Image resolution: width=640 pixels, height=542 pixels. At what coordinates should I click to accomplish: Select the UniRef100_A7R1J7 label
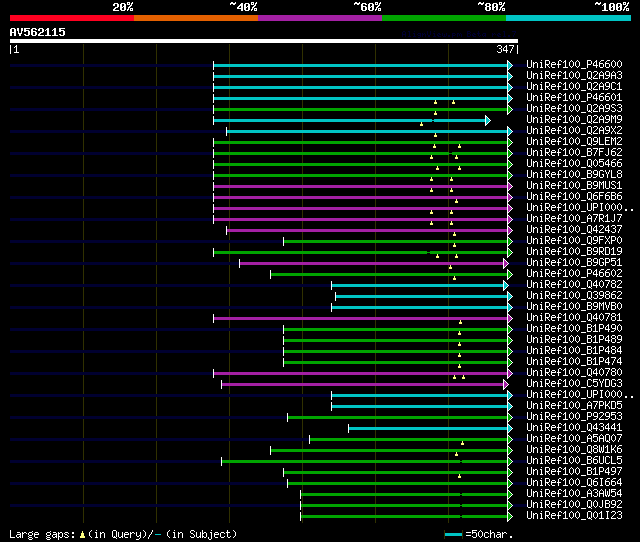(574, 219)
